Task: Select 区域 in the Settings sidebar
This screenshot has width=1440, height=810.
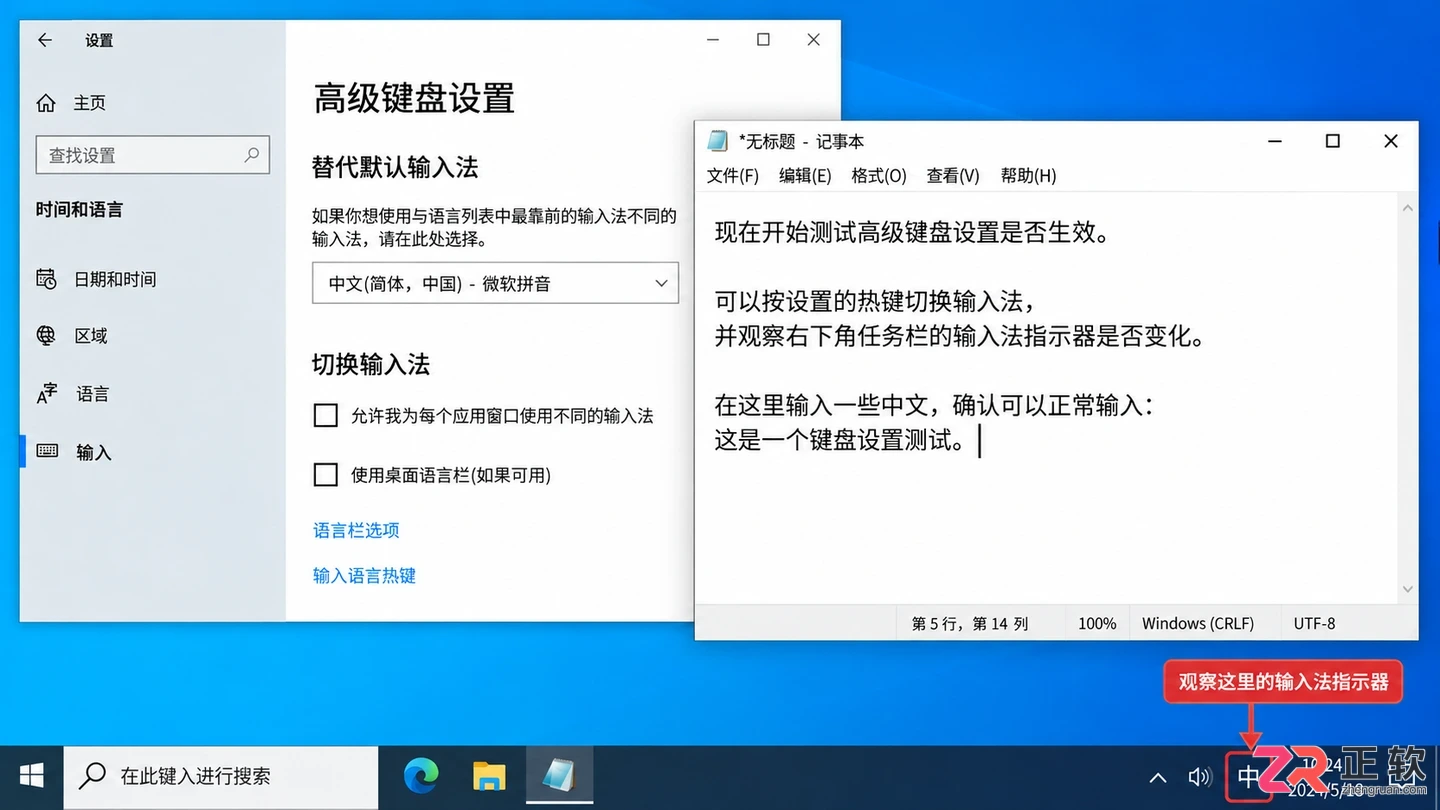Action: (x=72, y=336)
